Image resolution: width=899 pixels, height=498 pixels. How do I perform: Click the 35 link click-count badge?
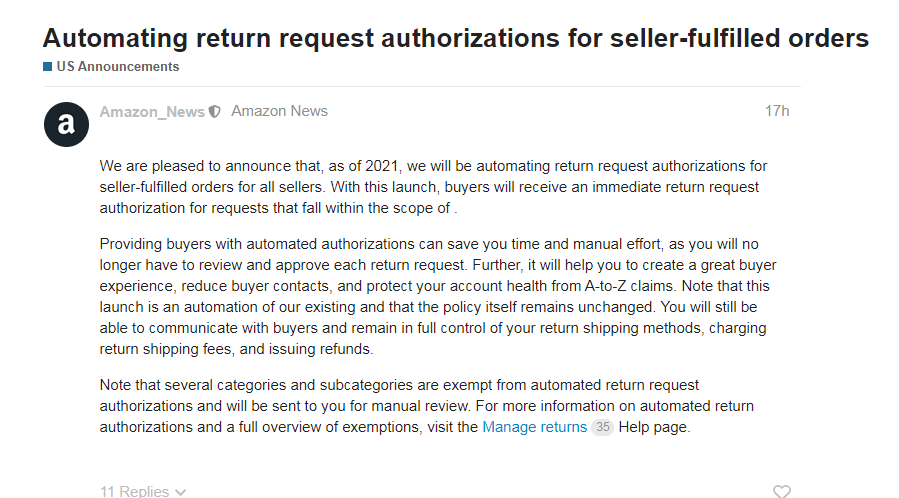pos(602,427)
